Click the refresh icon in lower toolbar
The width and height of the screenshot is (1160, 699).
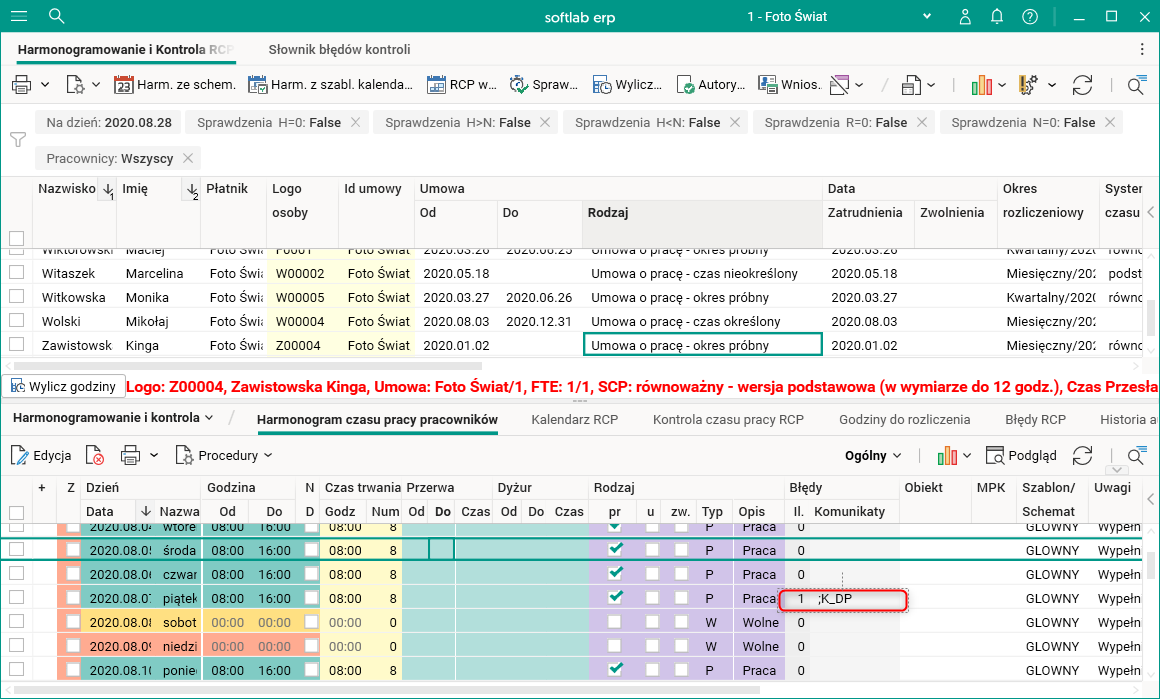[1082, 456]
